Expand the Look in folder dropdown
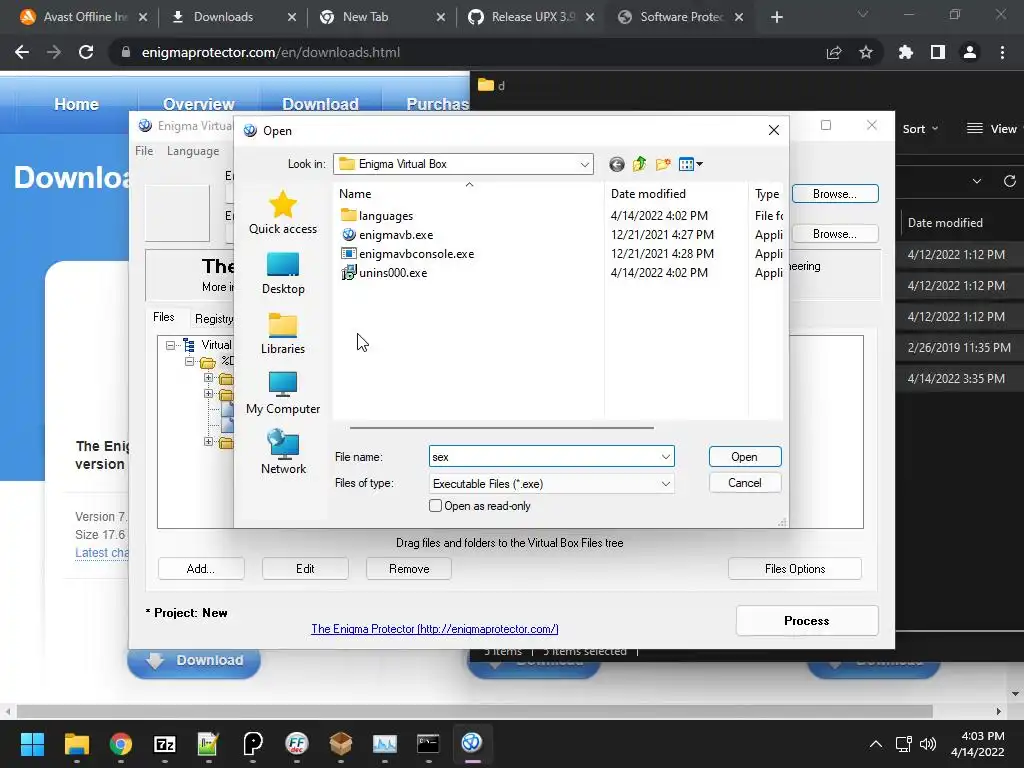Image resolution: width=1024 pixels, height=768 pixels. coord(584,165)
